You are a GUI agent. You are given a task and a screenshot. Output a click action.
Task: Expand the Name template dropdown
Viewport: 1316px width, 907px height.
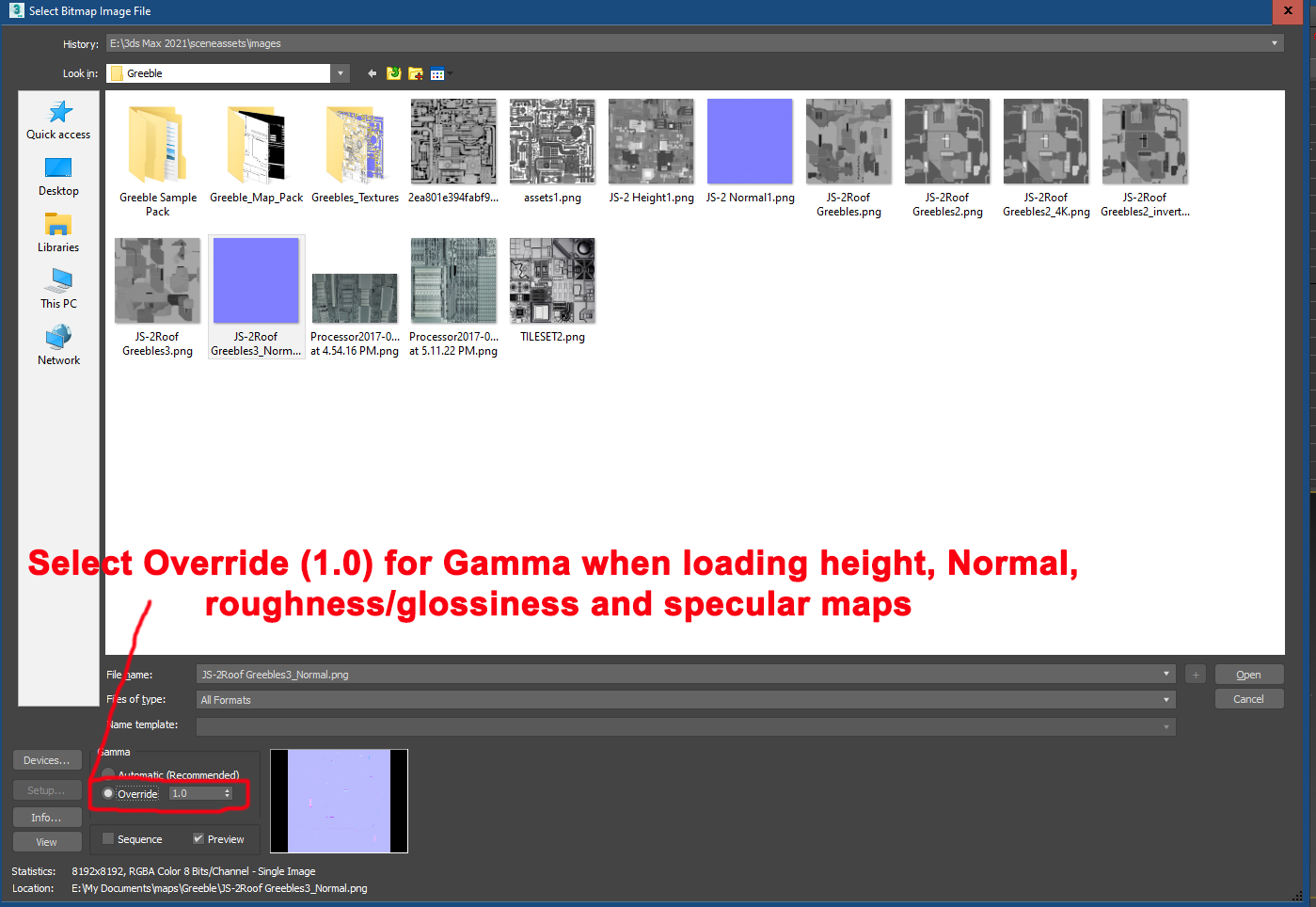[1166, 724]
